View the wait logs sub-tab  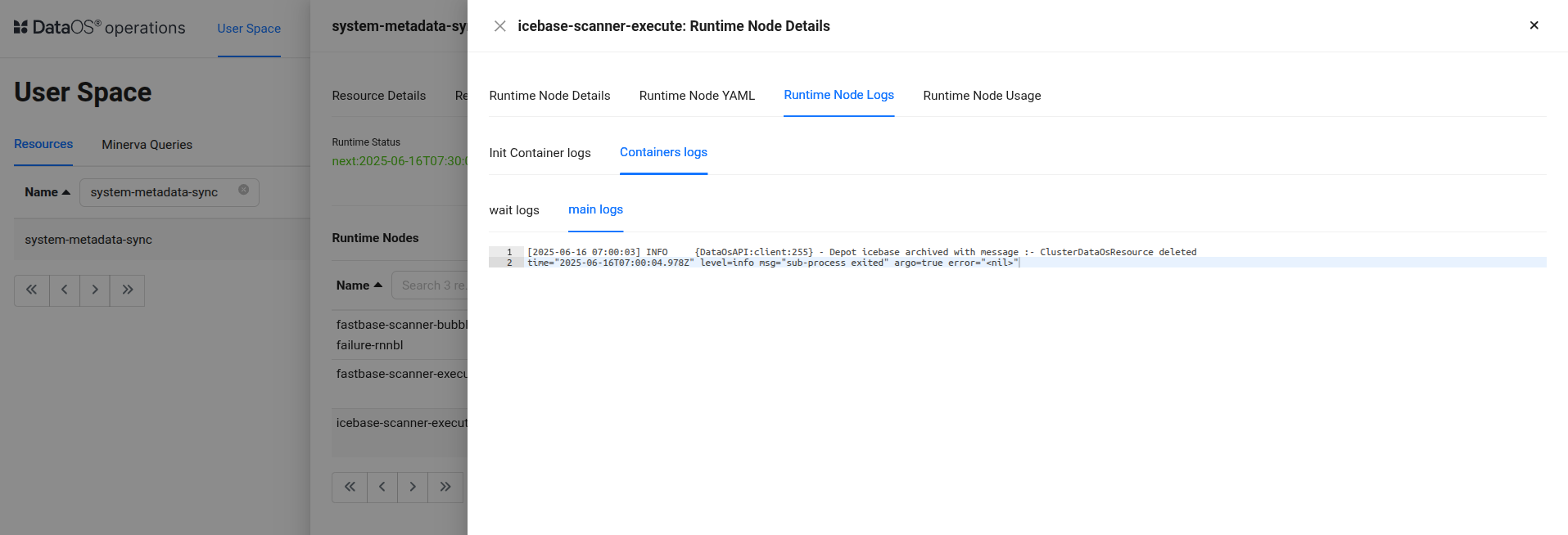pyautogui.click(x=514, y=210)
